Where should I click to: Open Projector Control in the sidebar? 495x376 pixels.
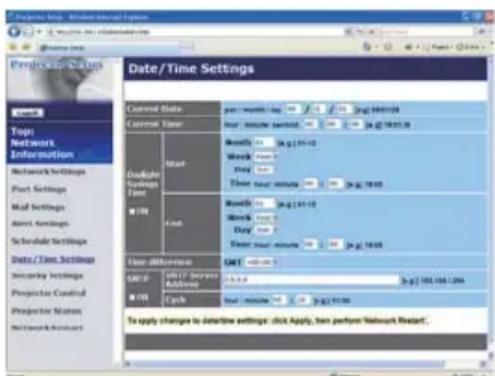pos(49,293)
